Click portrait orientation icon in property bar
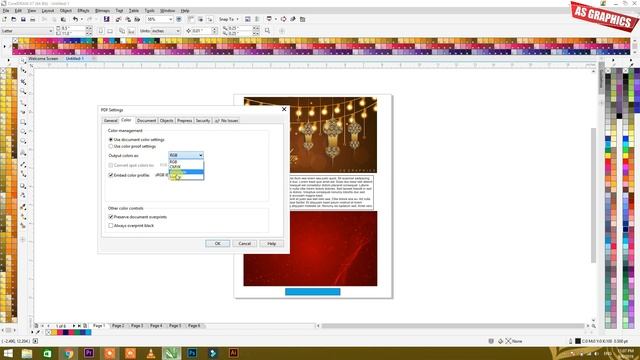 tap(101, 31)
